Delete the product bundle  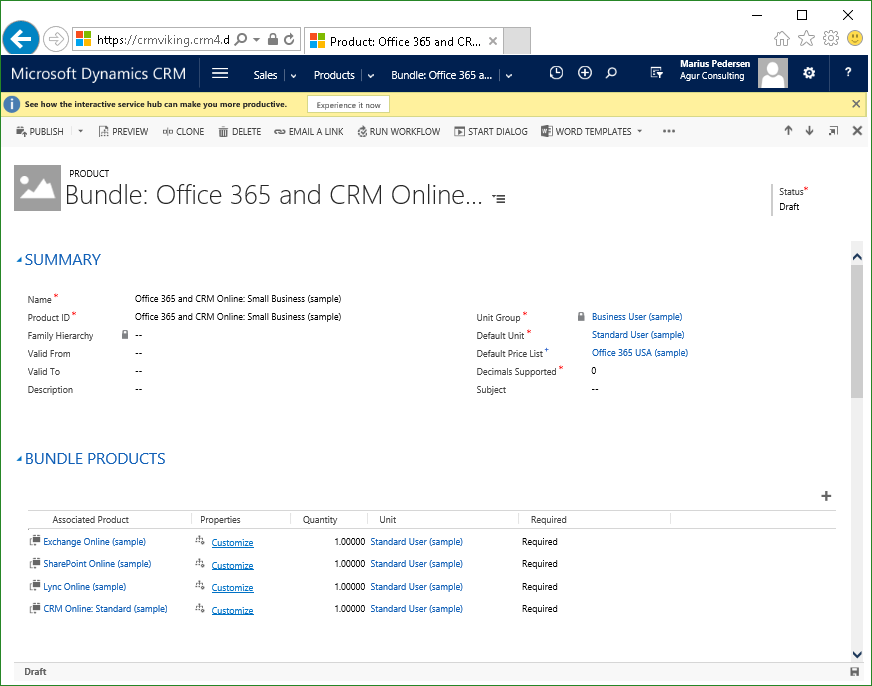tap(240, 132)
